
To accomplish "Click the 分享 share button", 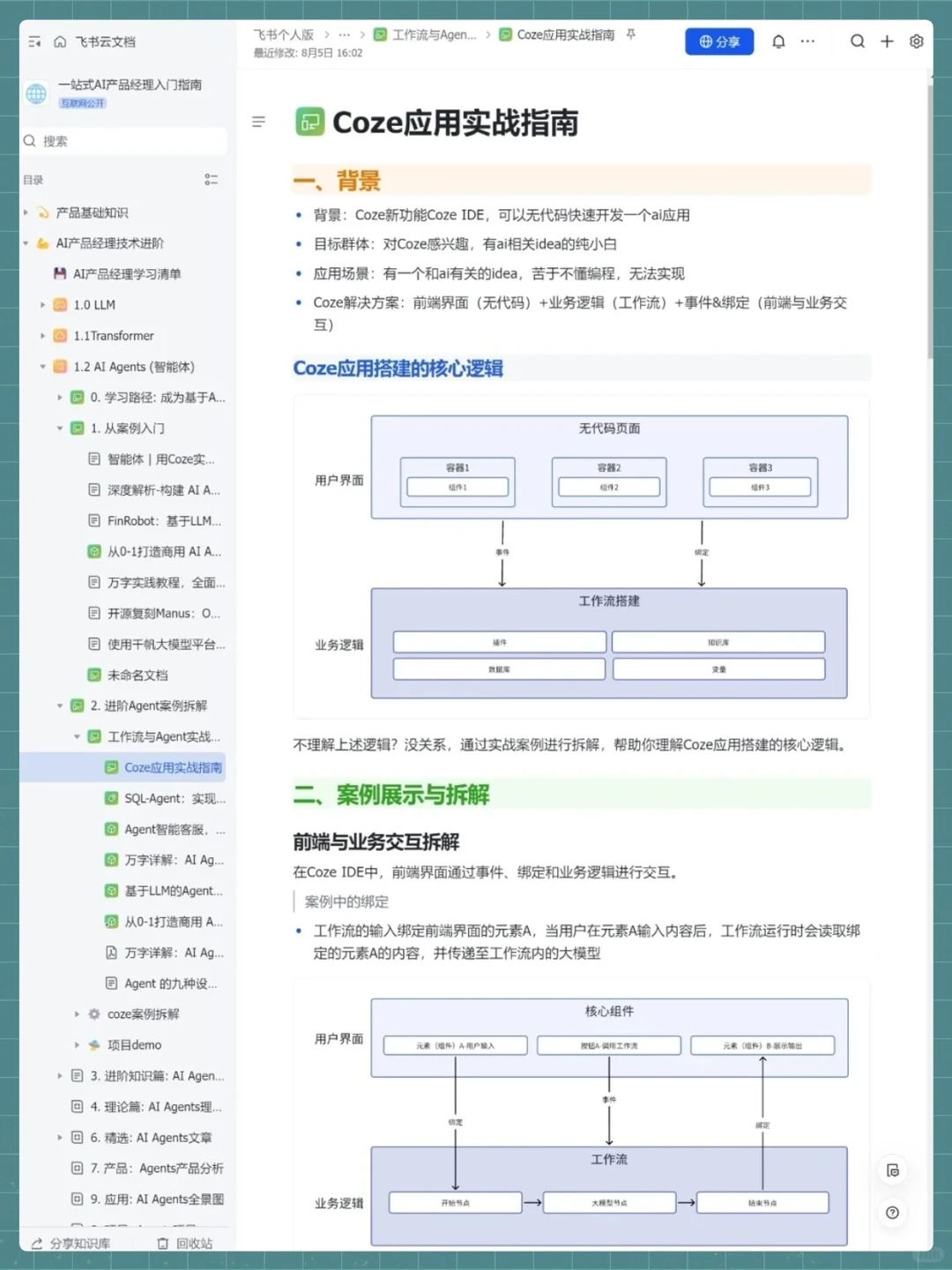I will (x=719, y=41).
